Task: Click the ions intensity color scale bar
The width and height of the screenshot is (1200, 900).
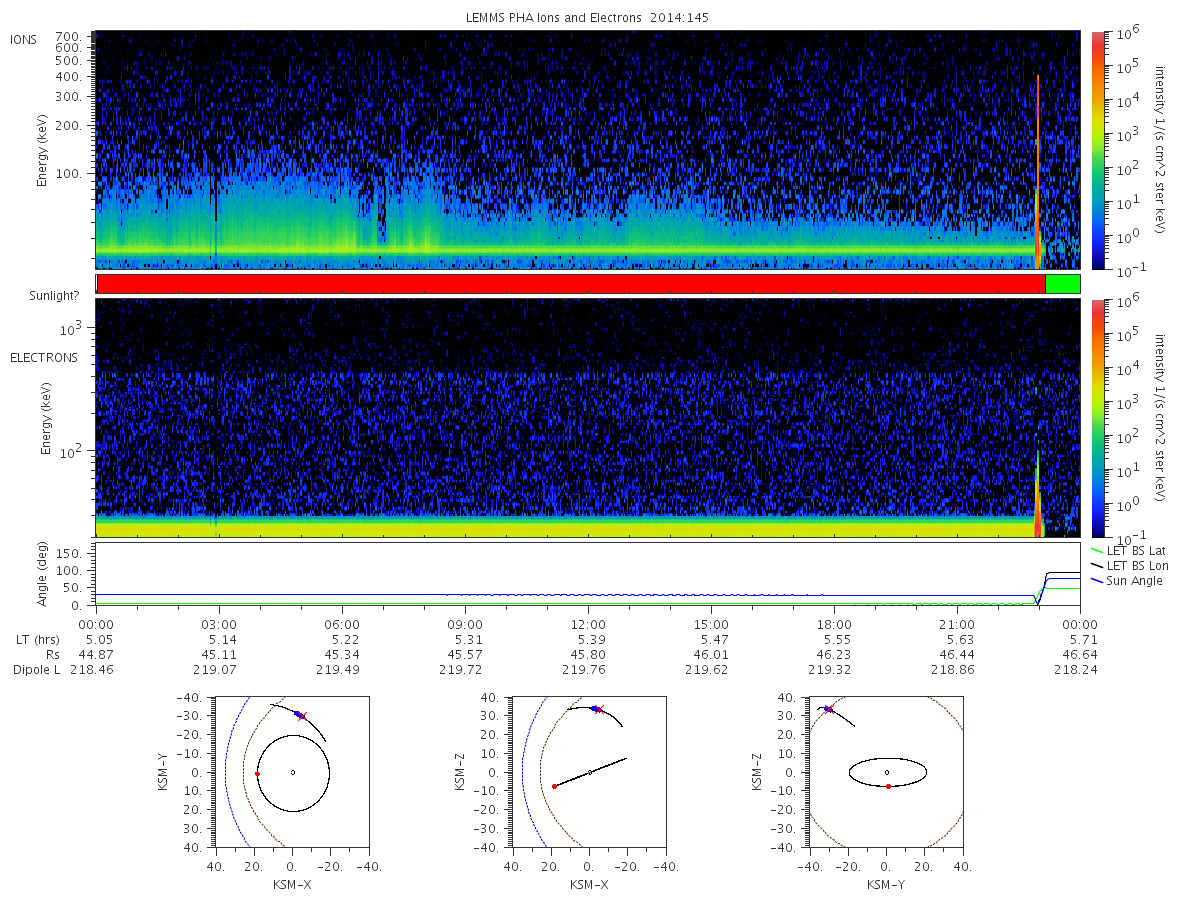Action: [1097, 150]
